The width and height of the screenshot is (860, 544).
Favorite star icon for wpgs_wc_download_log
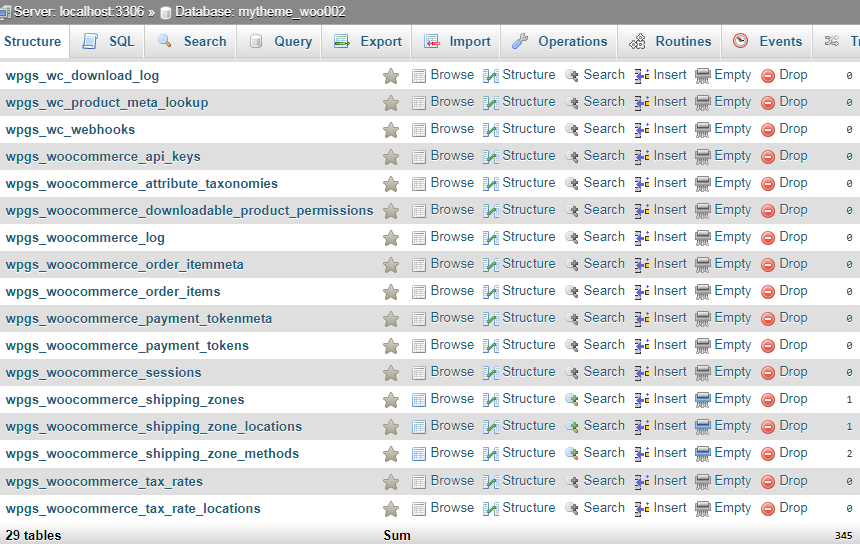point(391,76)
